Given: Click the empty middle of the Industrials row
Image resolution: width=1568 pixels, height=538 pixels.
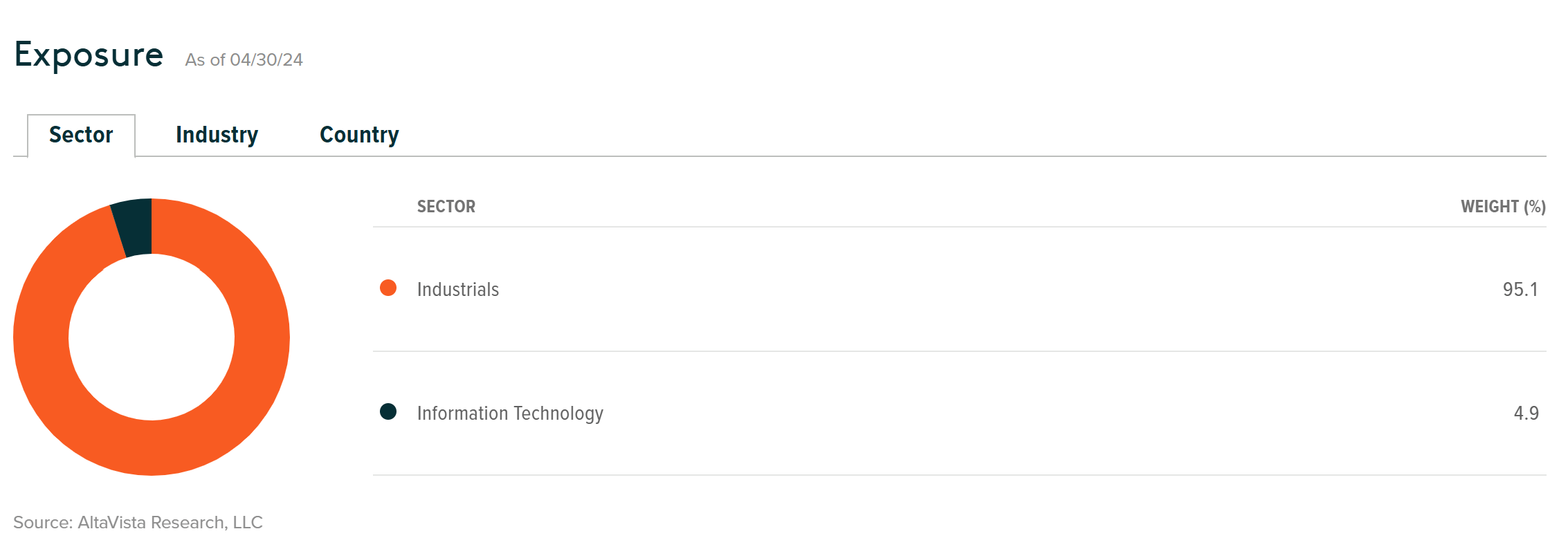Looking at the screenshot, I should (x=969, y=289).
